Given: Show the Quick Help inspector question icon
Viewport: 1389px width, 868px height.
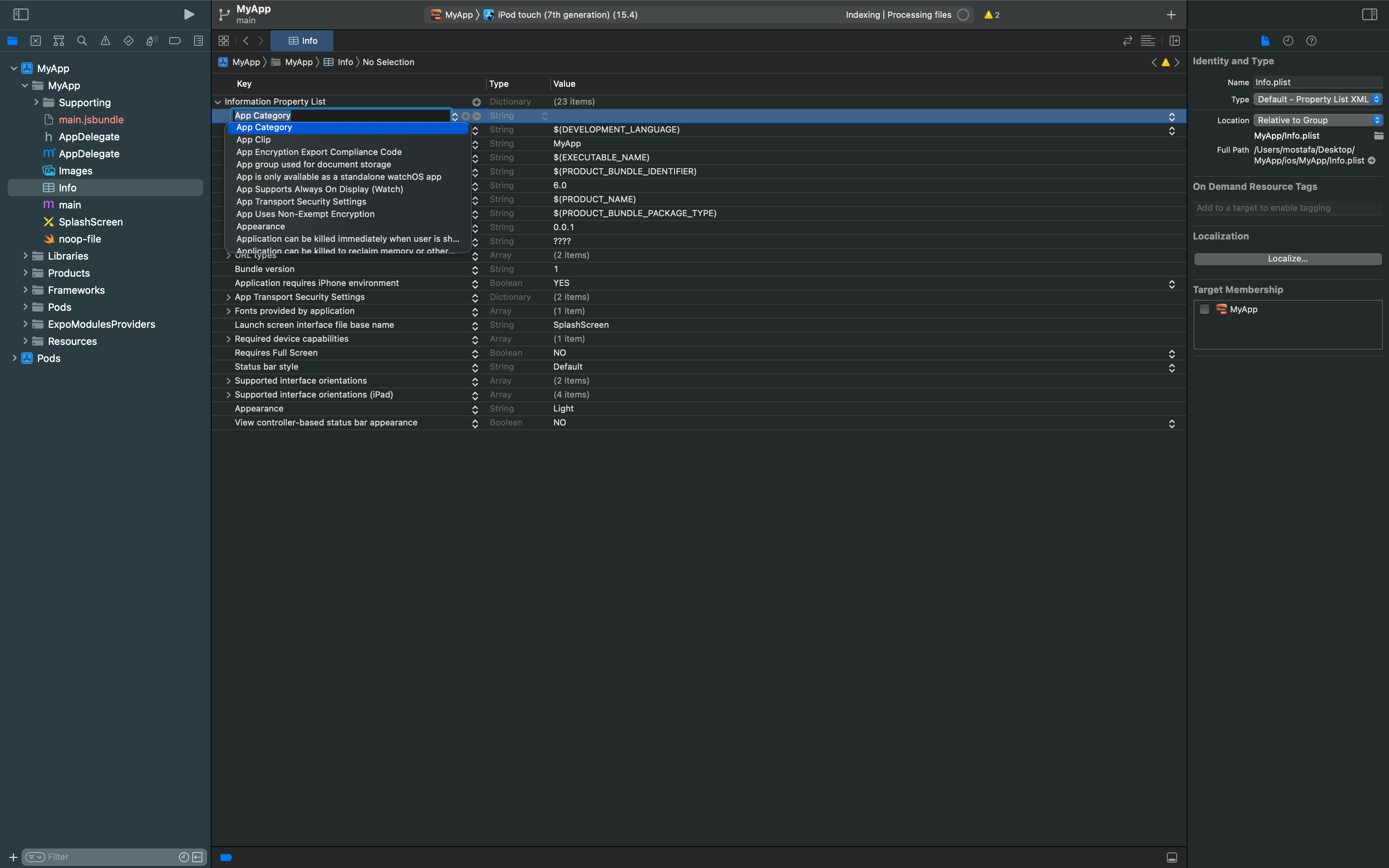Looking at the screenshot, I should tap(1311, 41).
